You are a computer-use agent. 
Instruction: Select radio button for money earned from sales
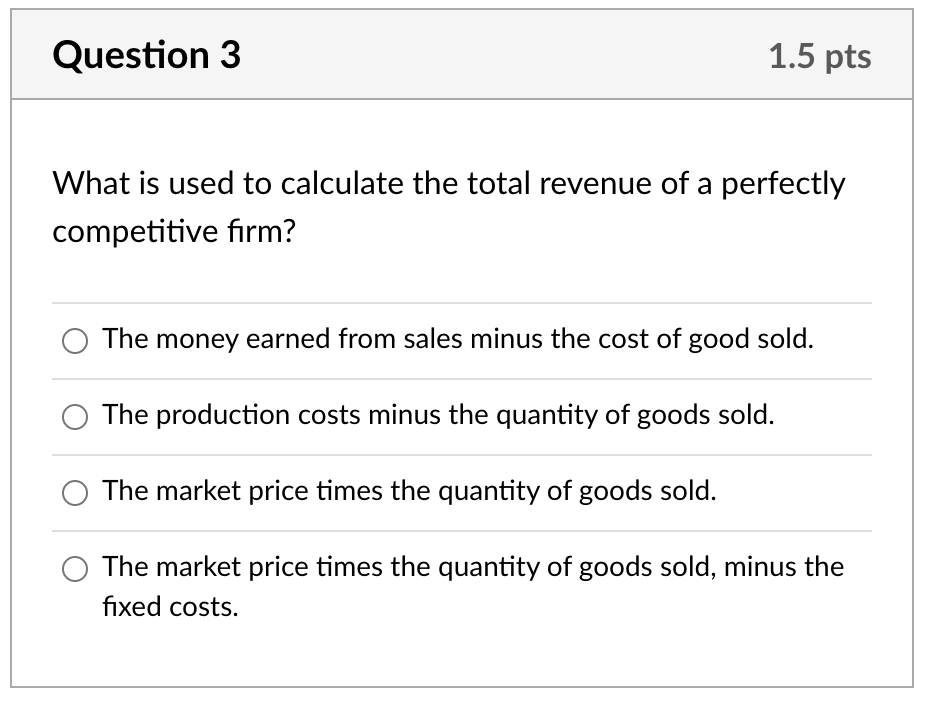point(75,341)
